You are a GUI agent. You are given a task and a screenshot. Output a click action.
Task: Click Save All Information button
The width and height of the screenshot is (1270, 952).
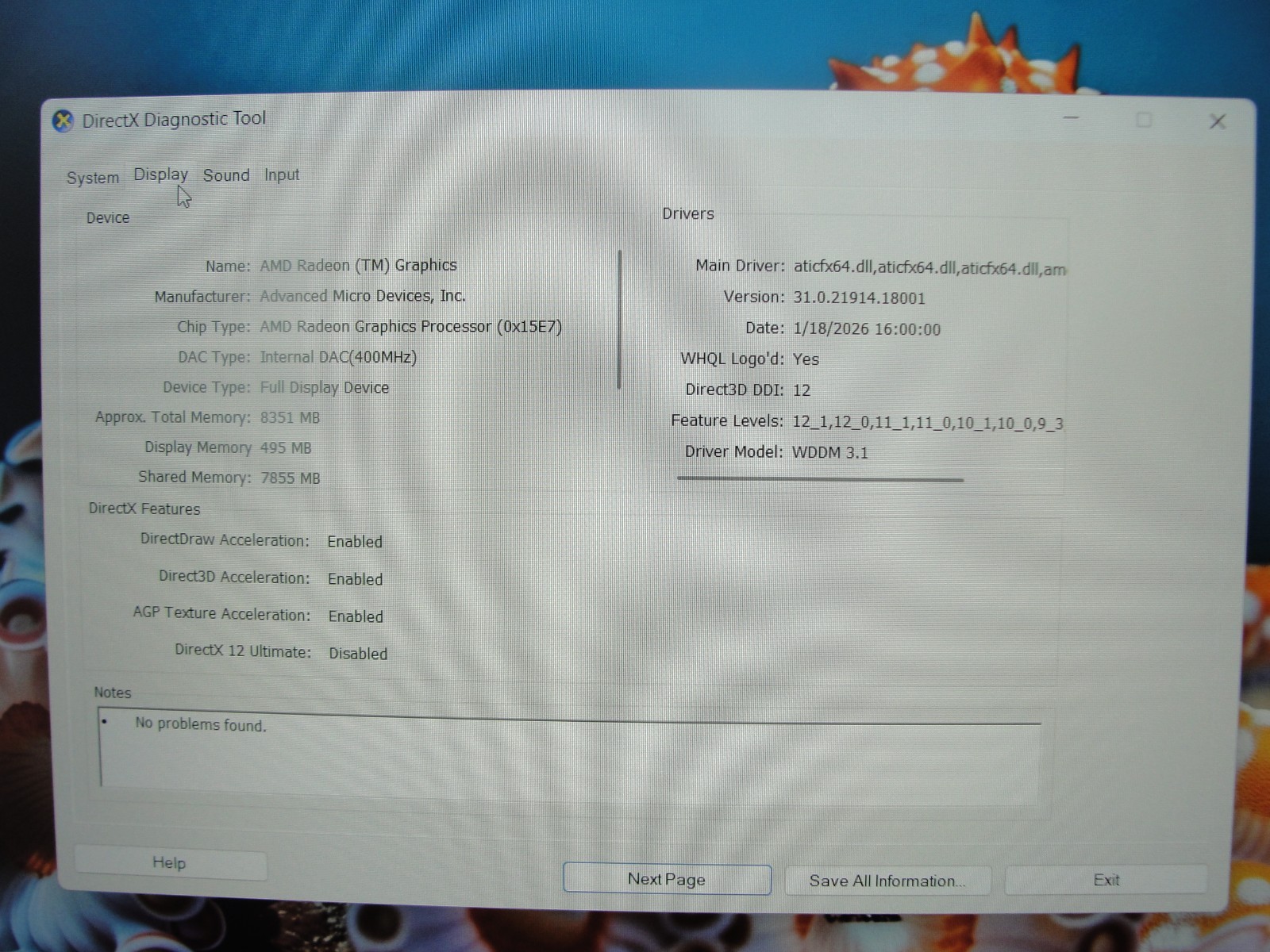887,881
